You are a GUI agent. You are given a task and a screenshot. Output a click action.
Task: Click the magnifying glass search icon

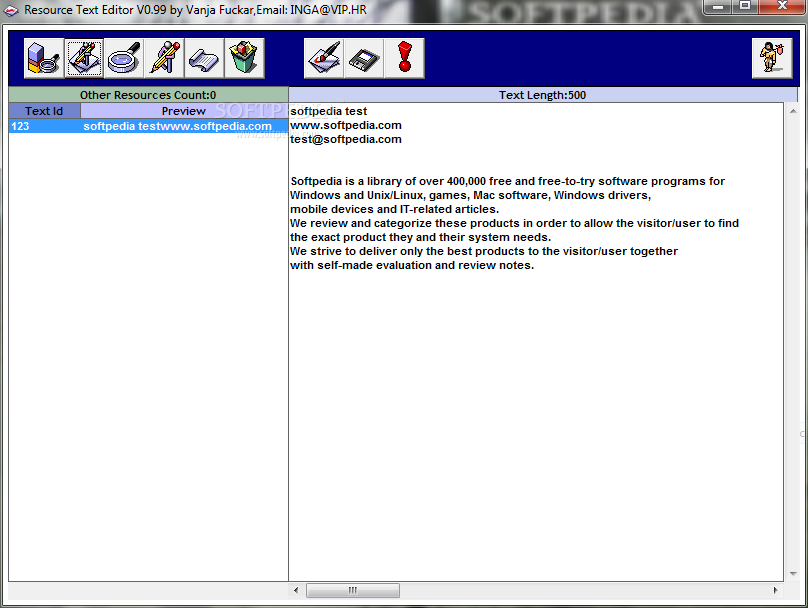click(x=124, y=58)
